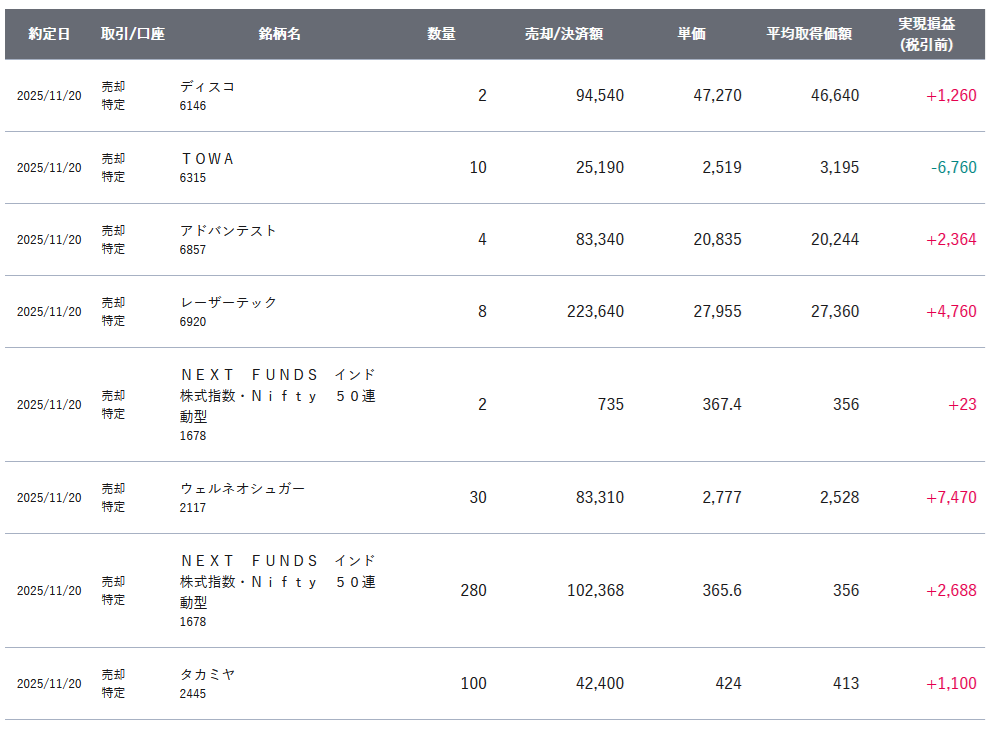Click the 単価 column header
The width and height of the screenshot is (991, 731).
coord(691,34)
